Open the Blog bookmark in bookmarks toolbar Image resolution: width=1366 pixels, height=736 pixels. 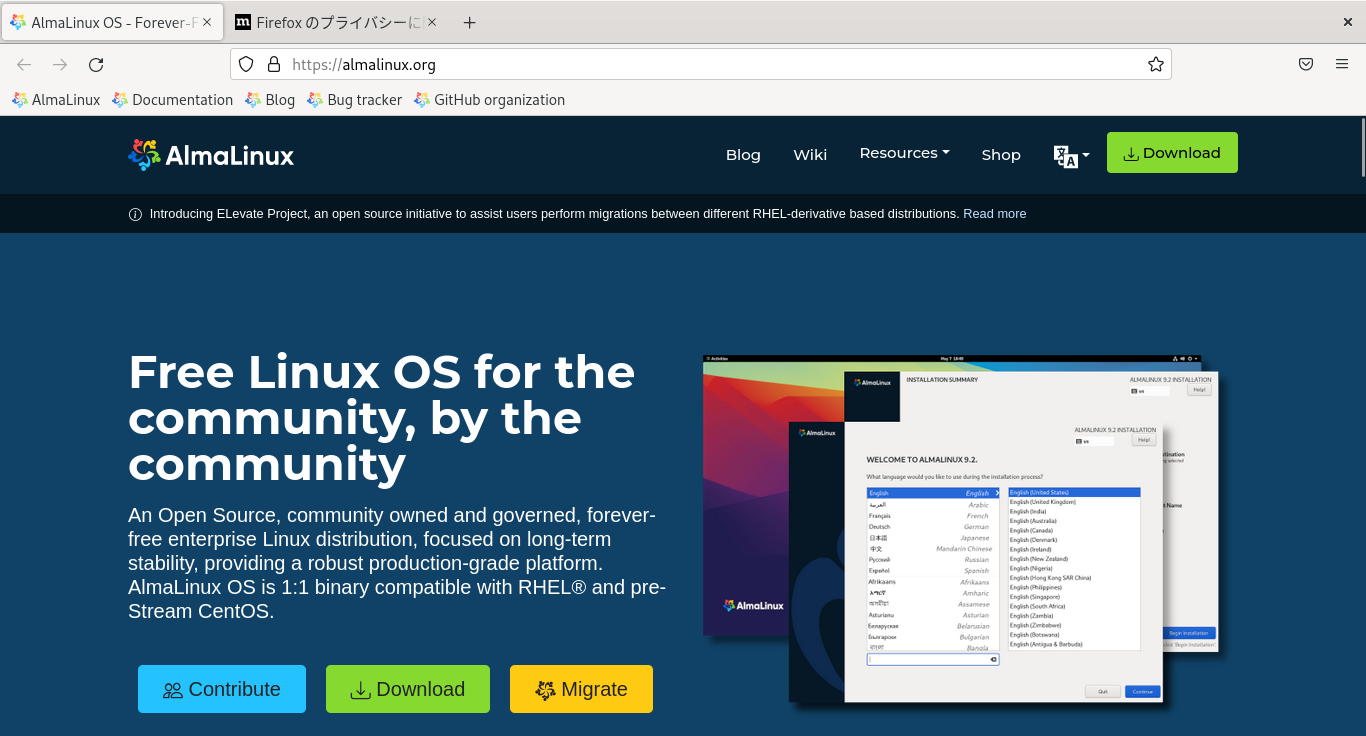(270, 100)
